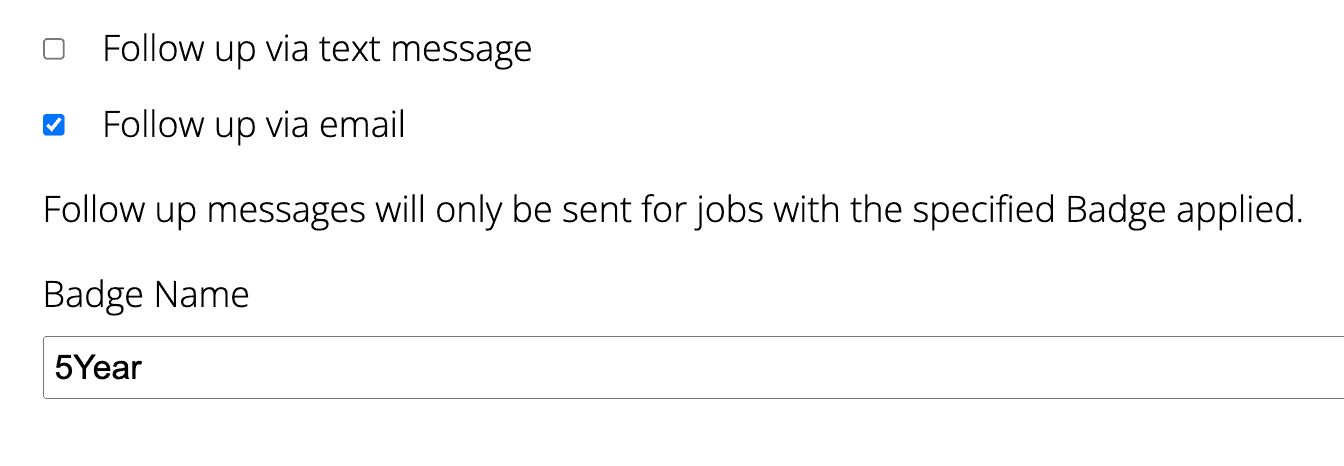The width and height of the screenshot is (1344, 466).
Task: Click the follow up messages description sentence
Action: 672,211
